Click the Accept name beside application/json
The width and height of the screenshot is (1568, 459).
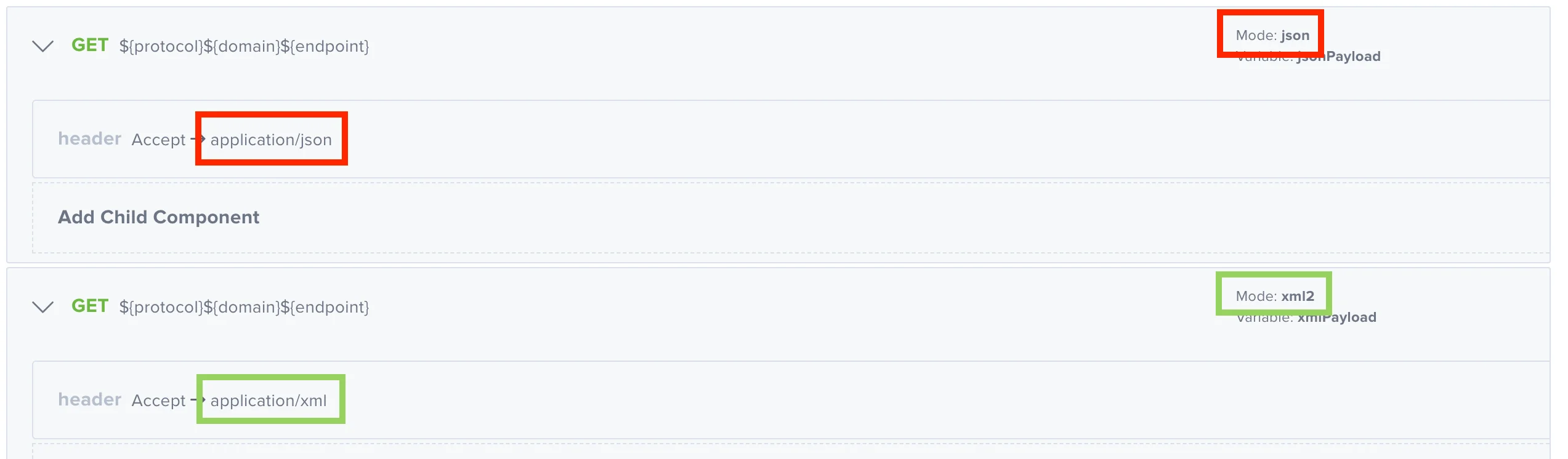click(158, 140)
